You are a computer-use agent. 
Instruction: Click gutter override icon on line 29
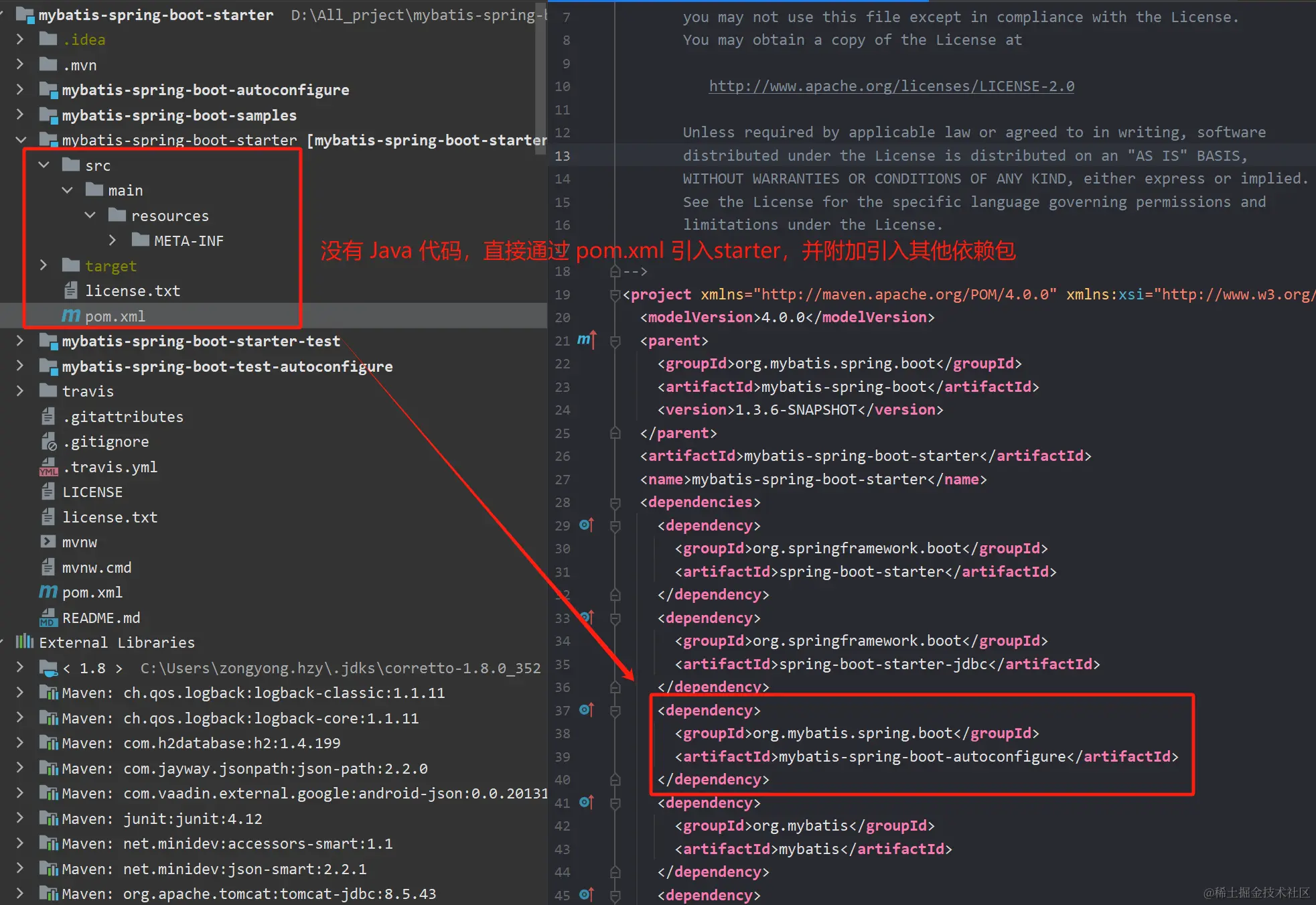click(x=586, y=525)
